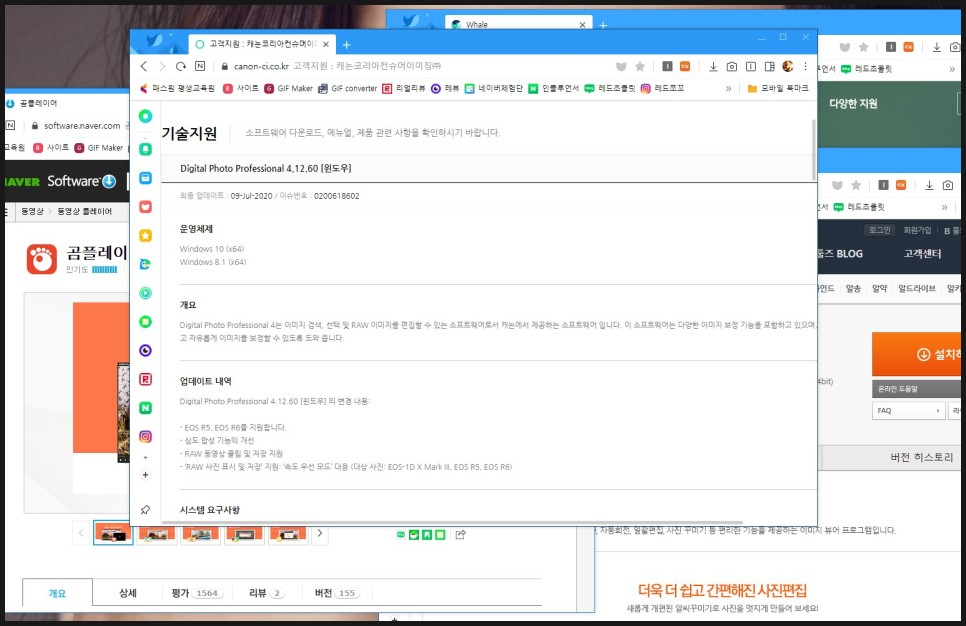Image resolution: width=966 pixels, height=626 pixels.
Task: Bookmark the Canon page with the star icon
Action: tap(640, 66)
